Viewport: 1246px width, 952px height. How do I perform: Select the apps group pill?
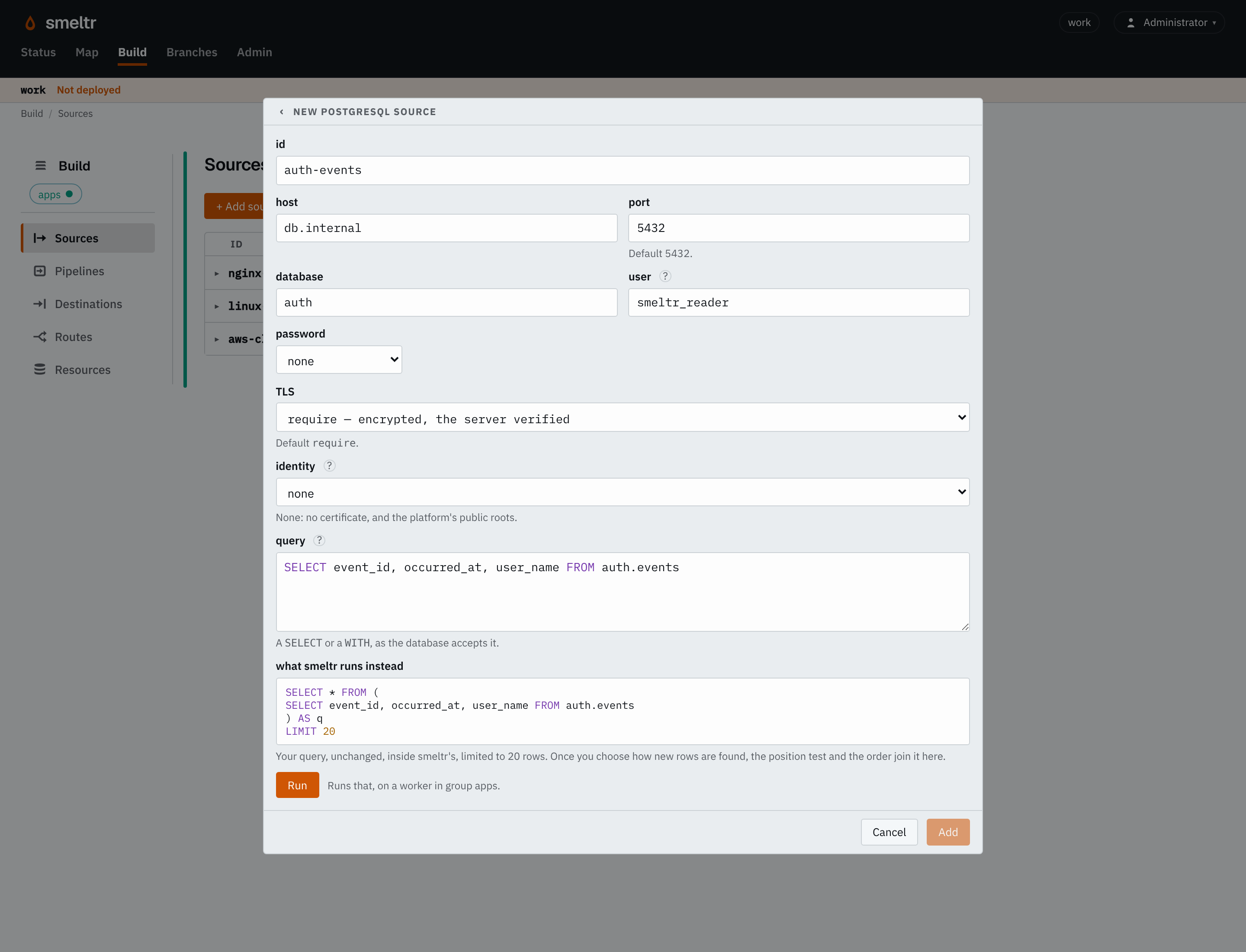[x=55, y=194]
